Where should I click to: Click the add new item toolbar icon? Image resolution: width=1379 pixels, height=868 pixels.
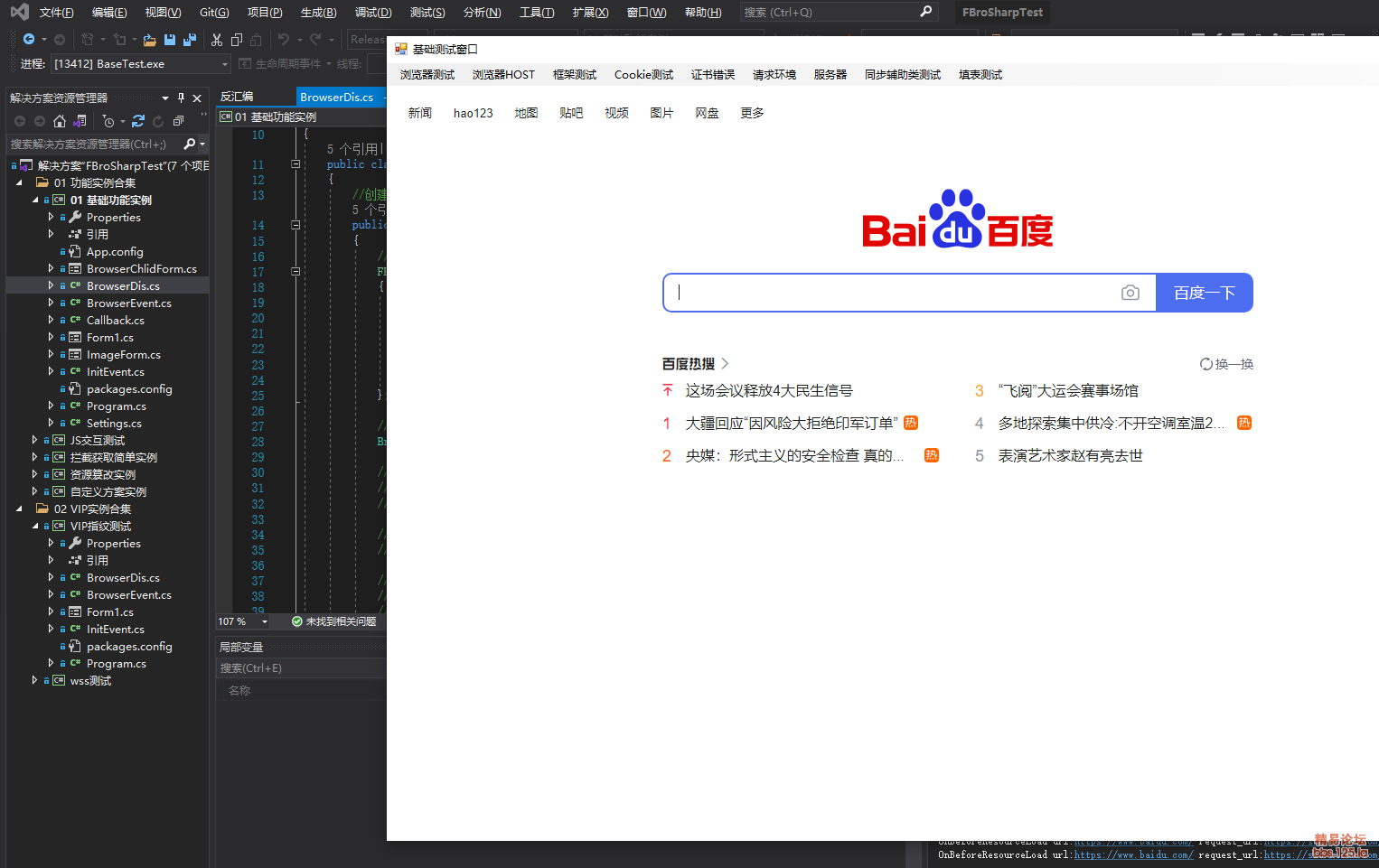pyautogui.click(x=119, y=40)
